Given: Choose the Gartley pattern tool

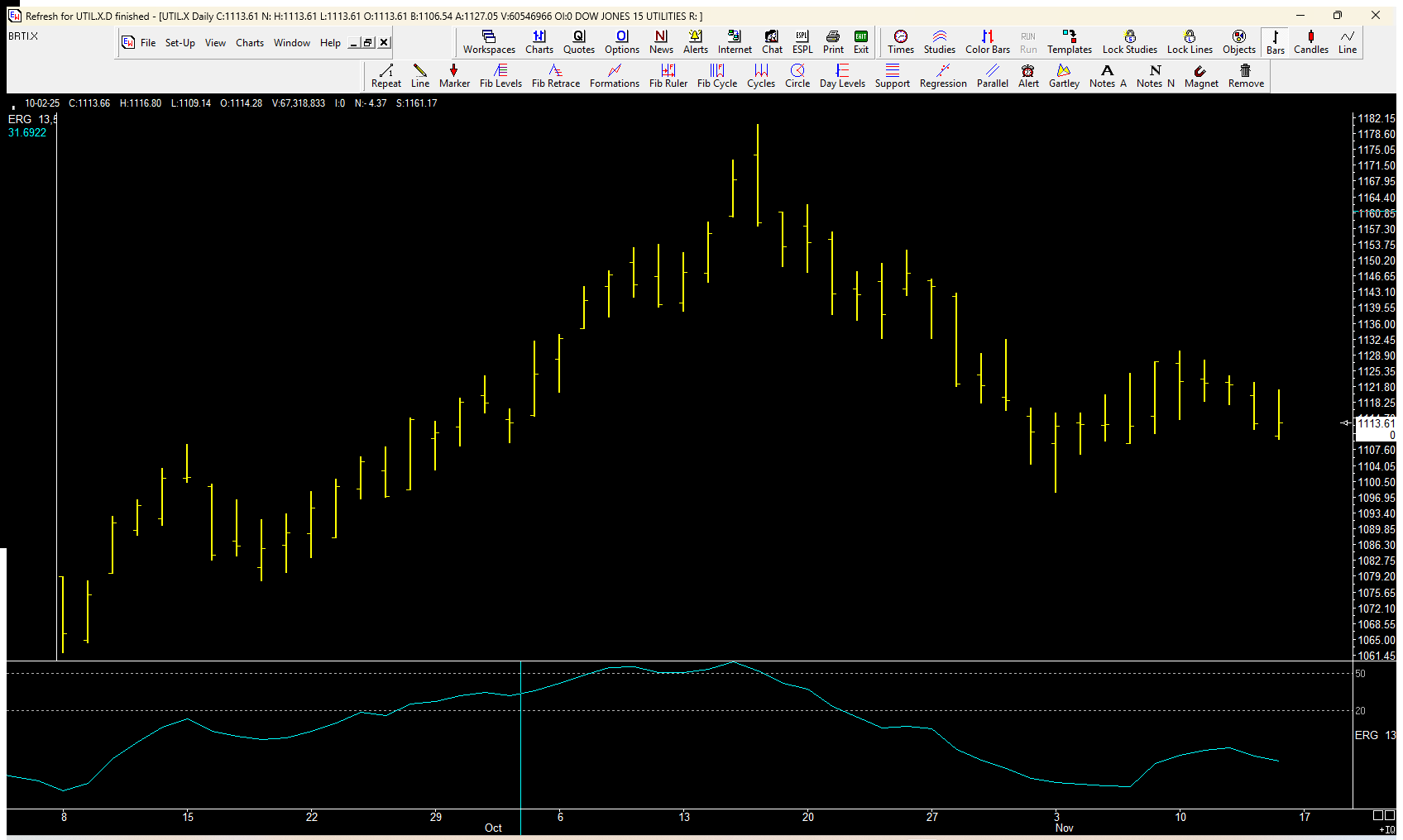Looking at the screenshot, I should click(x=1064, y=76).
